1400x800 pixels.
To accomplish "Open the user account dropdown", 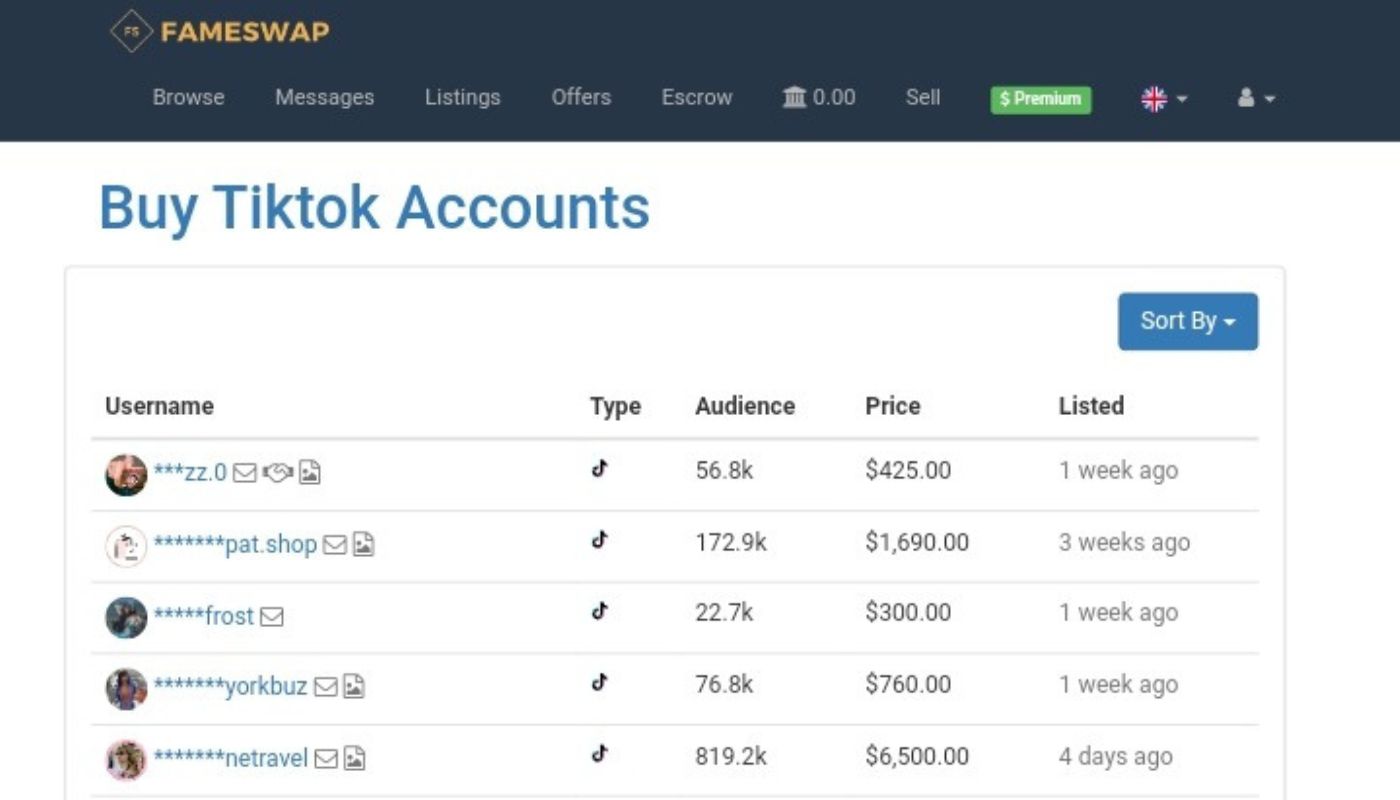I will pyautogui.click(x=1256, y=98).
